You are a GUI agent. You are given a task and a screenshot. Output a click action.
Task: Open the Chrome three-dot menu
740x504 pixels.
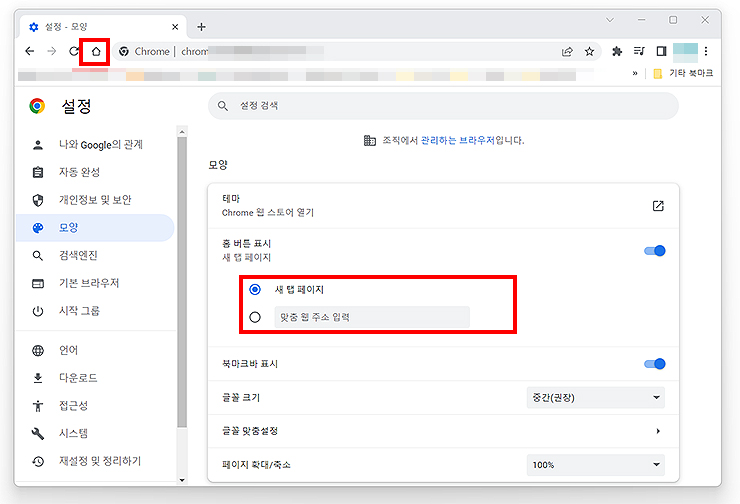(706, 51)
